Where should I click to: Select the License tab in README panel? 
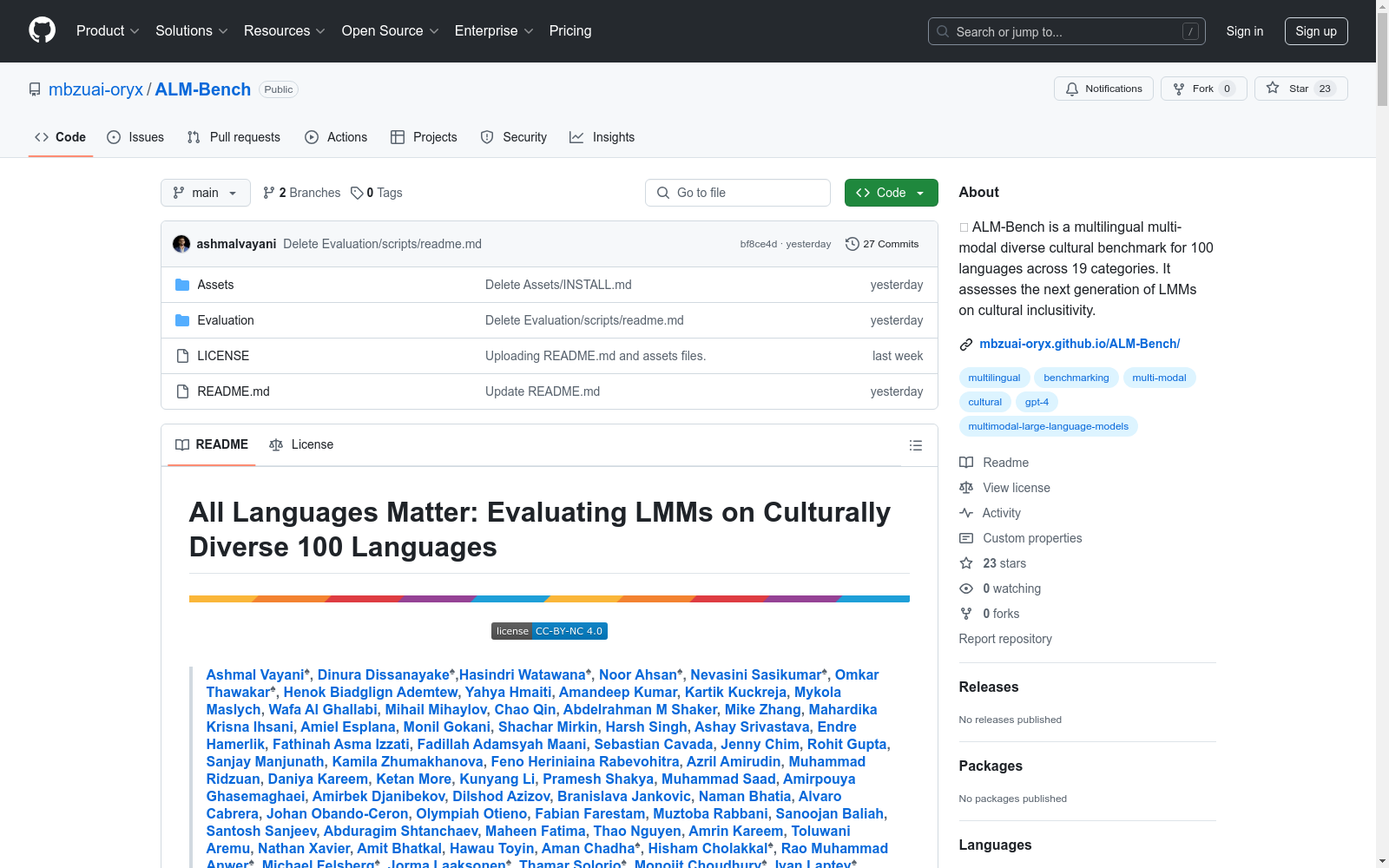pos(301,444)
